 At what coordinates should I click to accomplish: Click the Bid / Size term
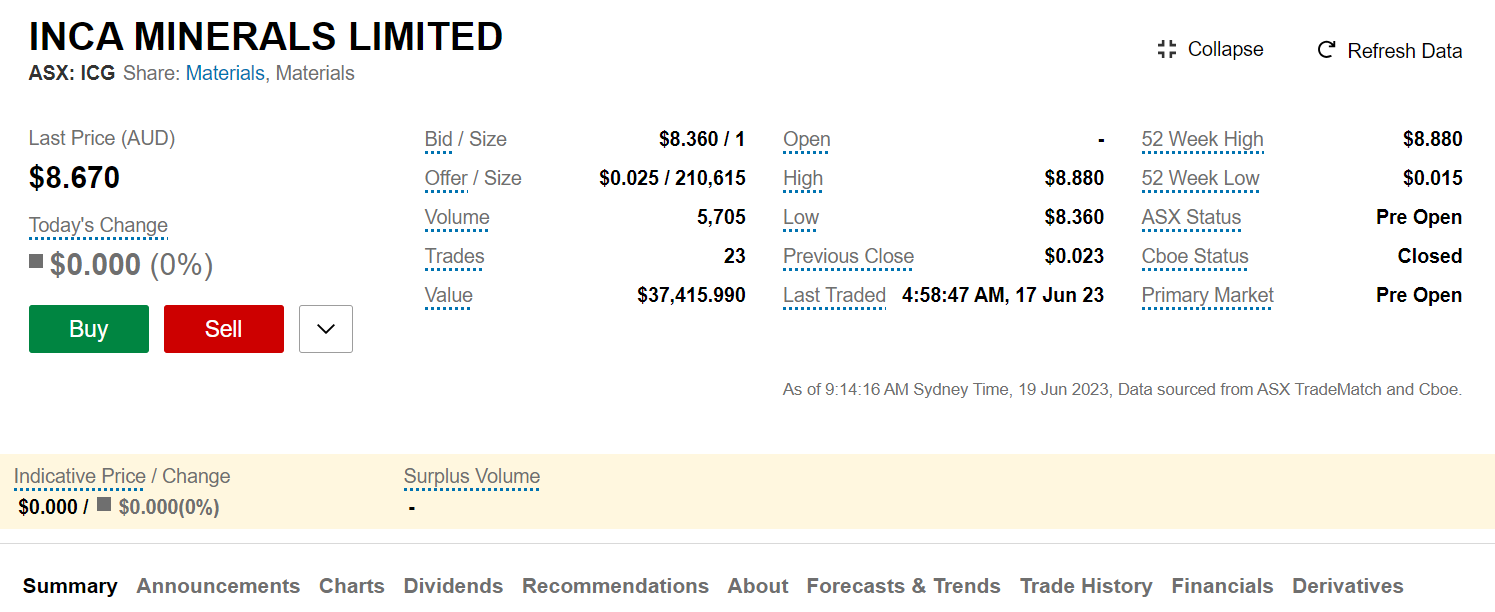[466, 140]
